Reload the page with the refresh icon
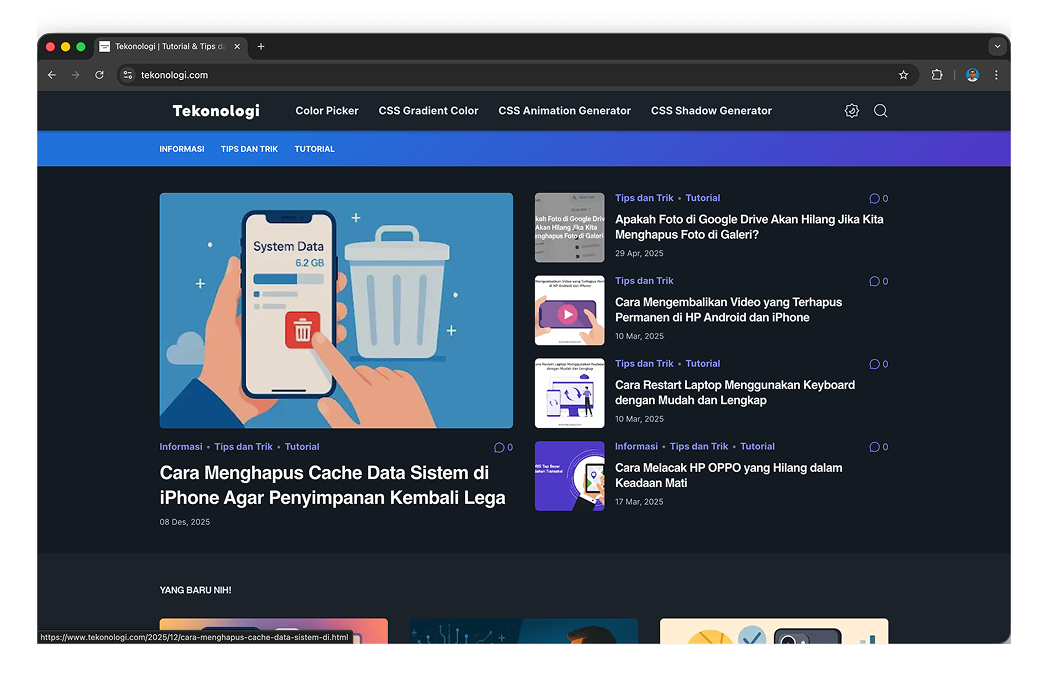Viewport: 1048px width, 700px height. 99,74
